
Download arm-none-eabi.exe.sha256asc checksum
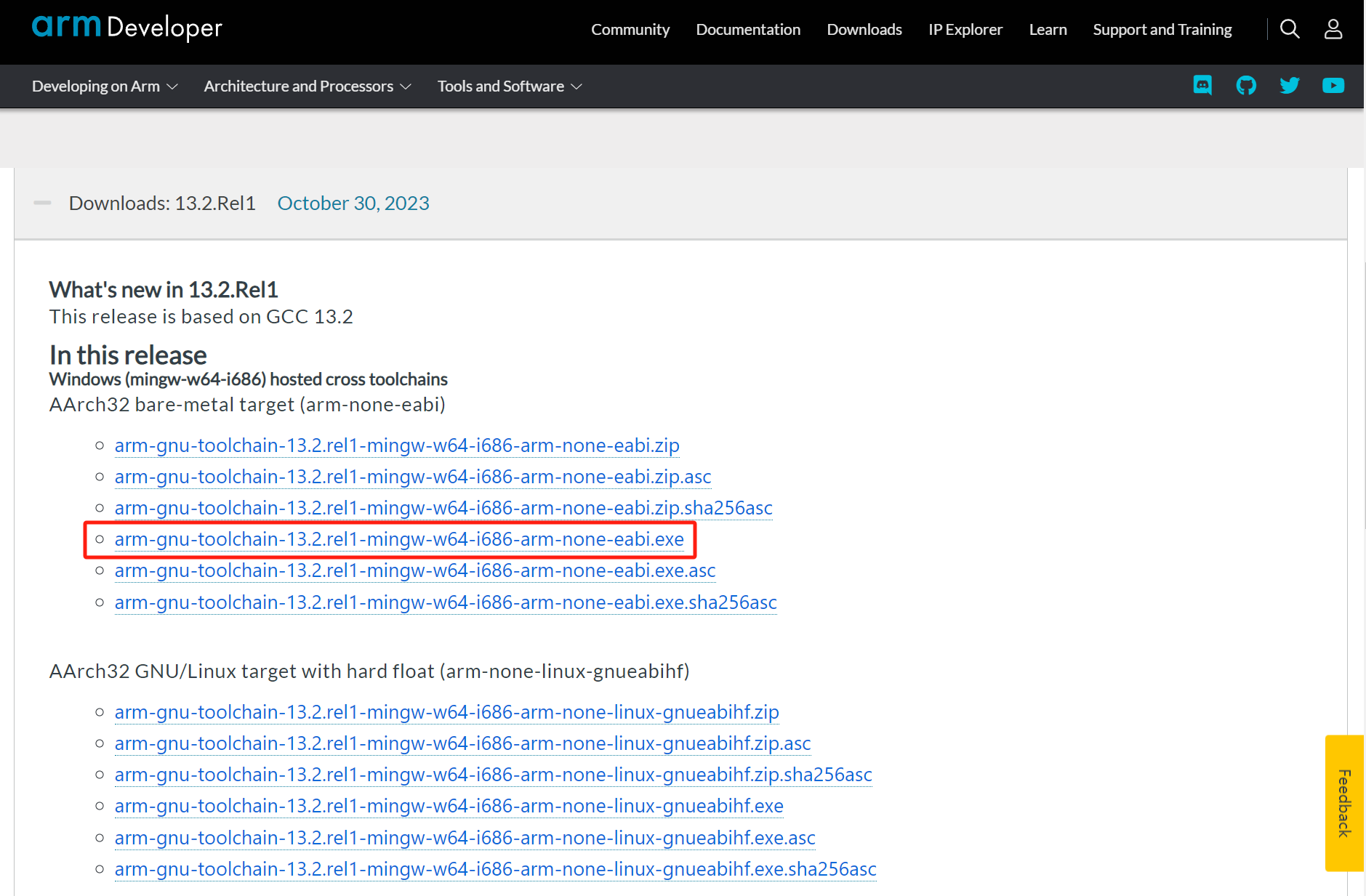tap(446, 602)
